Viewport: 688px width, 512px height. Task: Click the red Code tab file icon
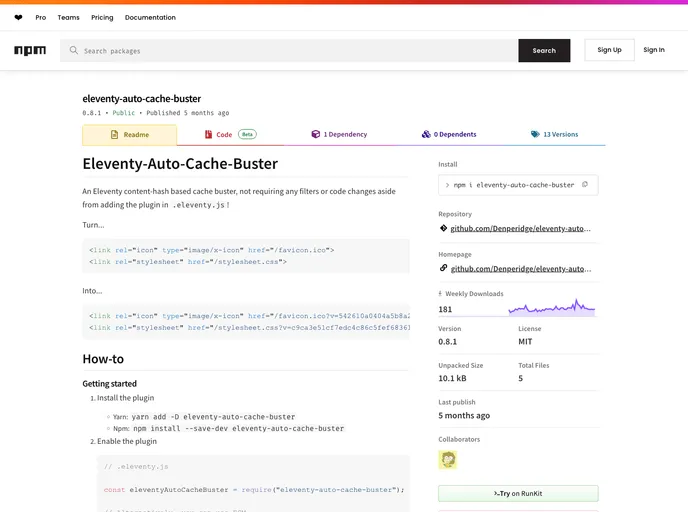208,135
